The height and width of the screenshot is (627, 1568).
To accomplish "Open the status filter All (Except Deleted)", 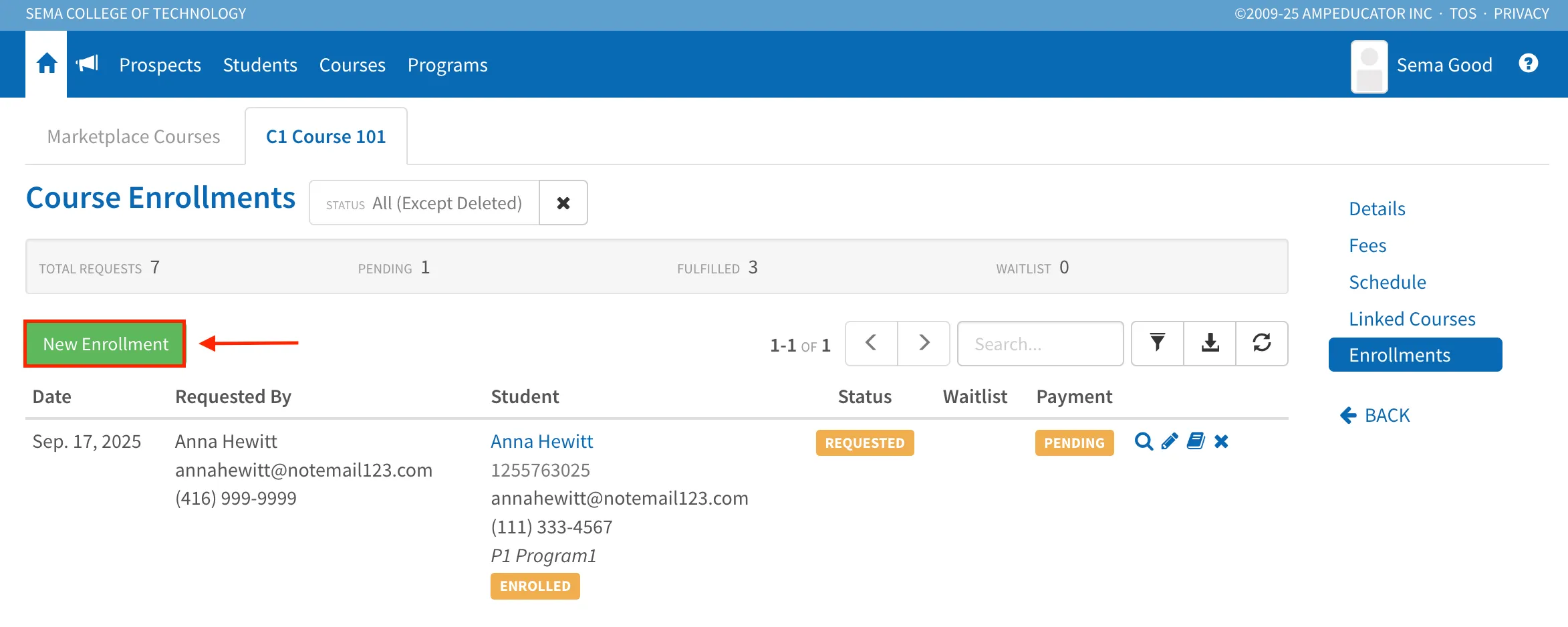I will click(x=424, y=203).
